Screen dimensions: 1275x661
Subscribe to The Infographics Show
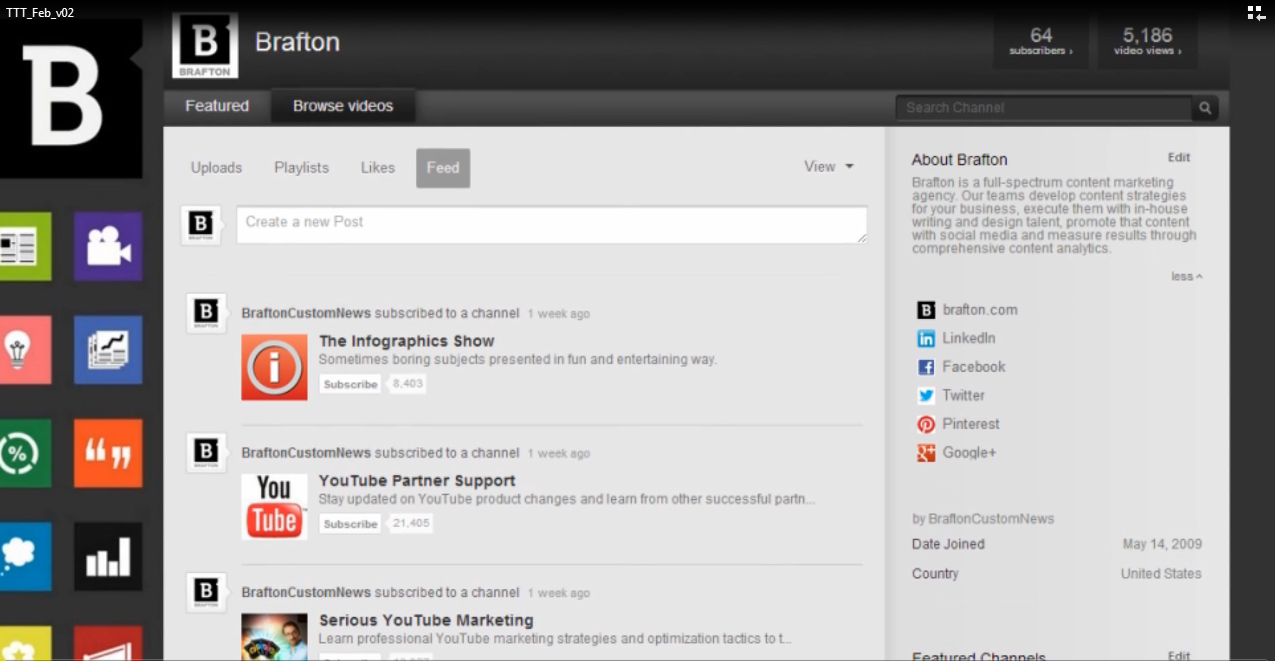350,384
